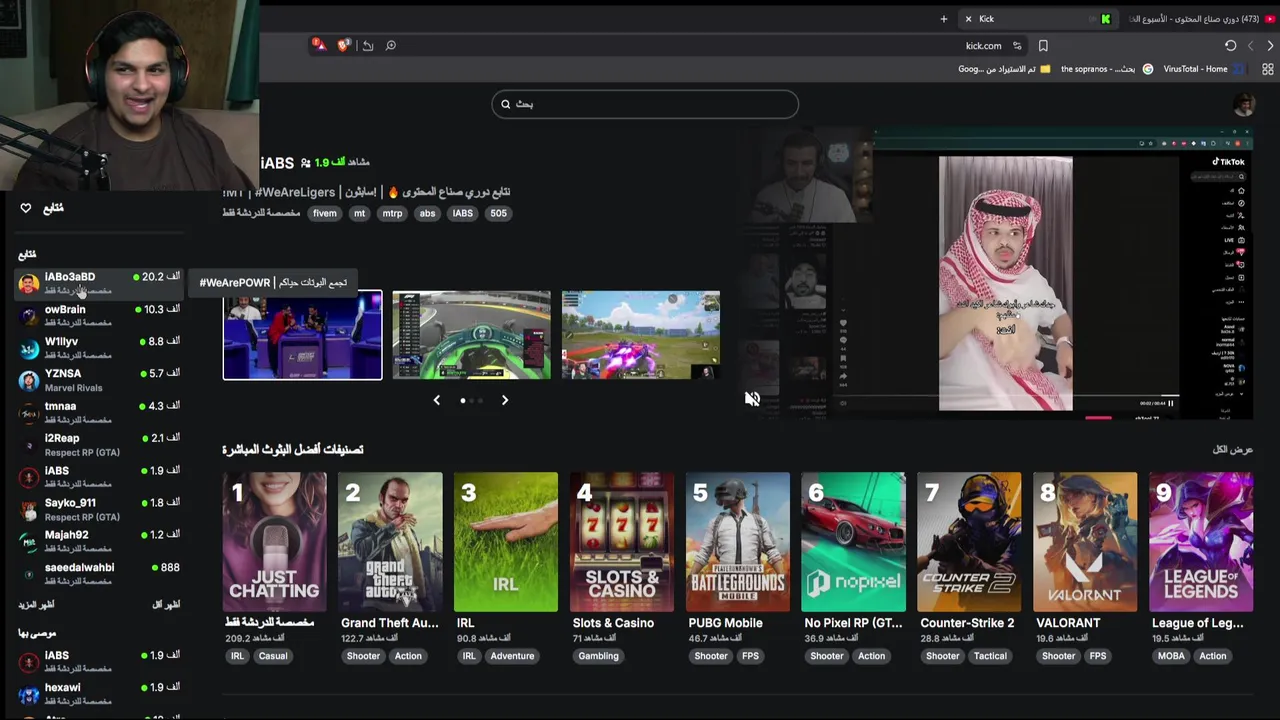
Task: Open site settings icon beside kick.com
Action: coord(1017,45)
